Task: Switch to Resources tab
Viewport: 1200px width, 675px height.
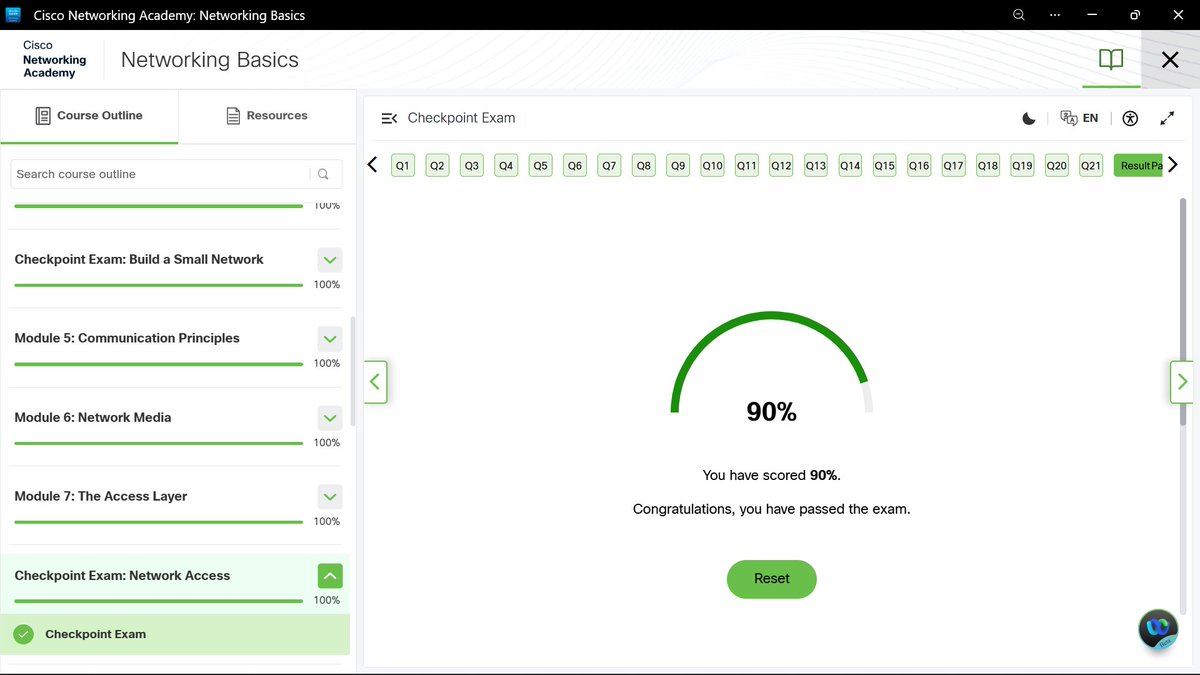Action: coord(267,116)
